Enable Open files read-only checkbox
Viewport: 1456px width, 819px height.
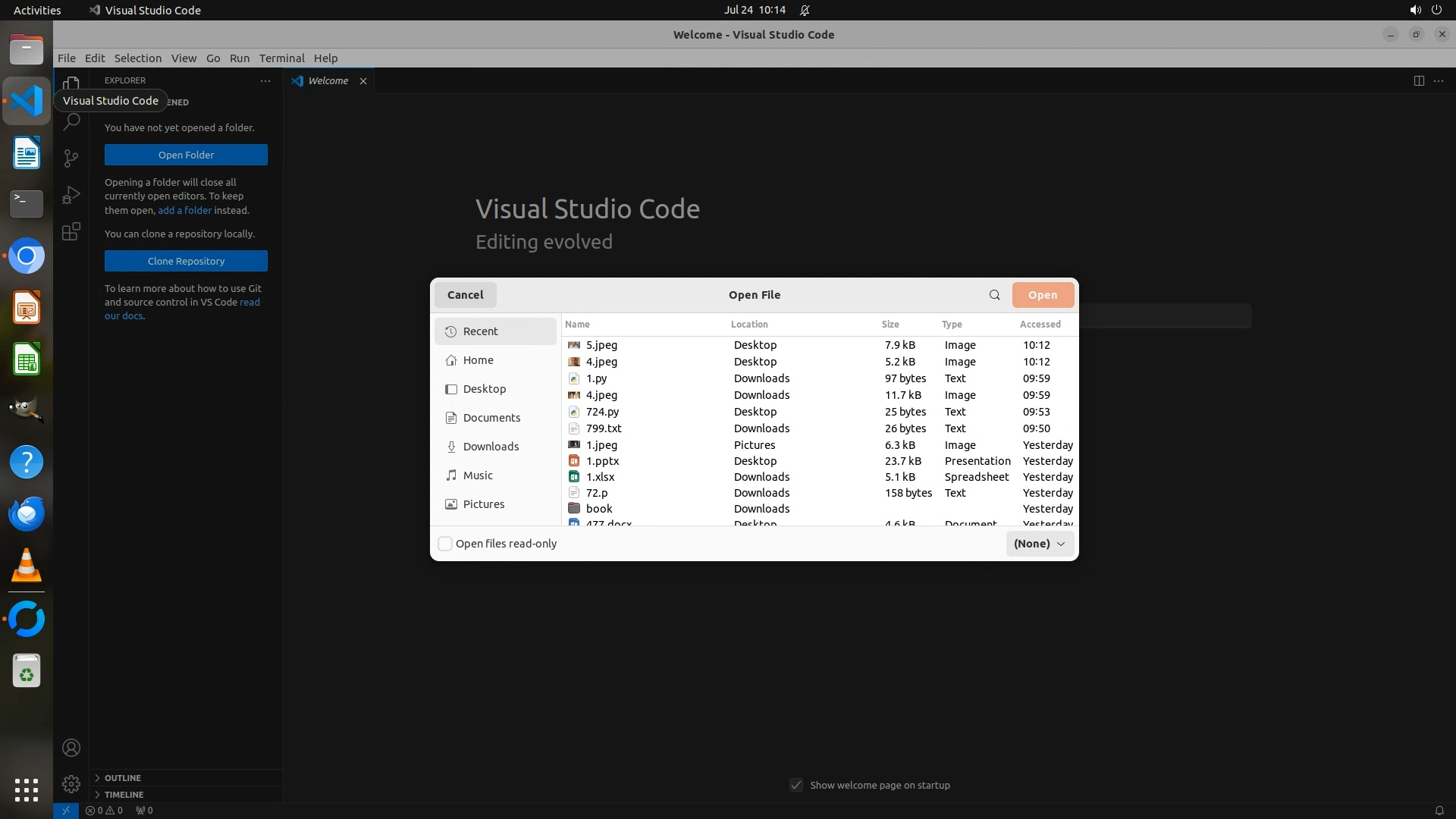(x=446, y=544)
